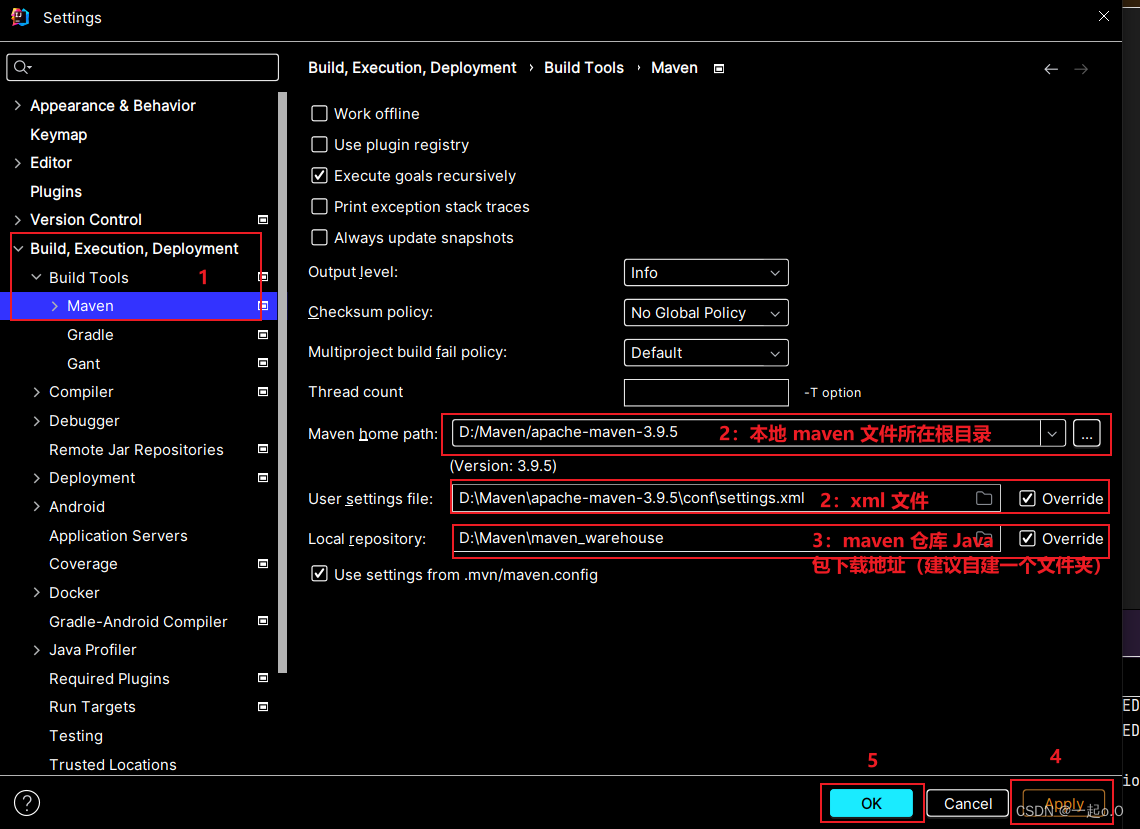The image size is (1140, 829).
Task: Click the project icon on the Gradle row
Action: pyautogui.click(x=263, y=335)
